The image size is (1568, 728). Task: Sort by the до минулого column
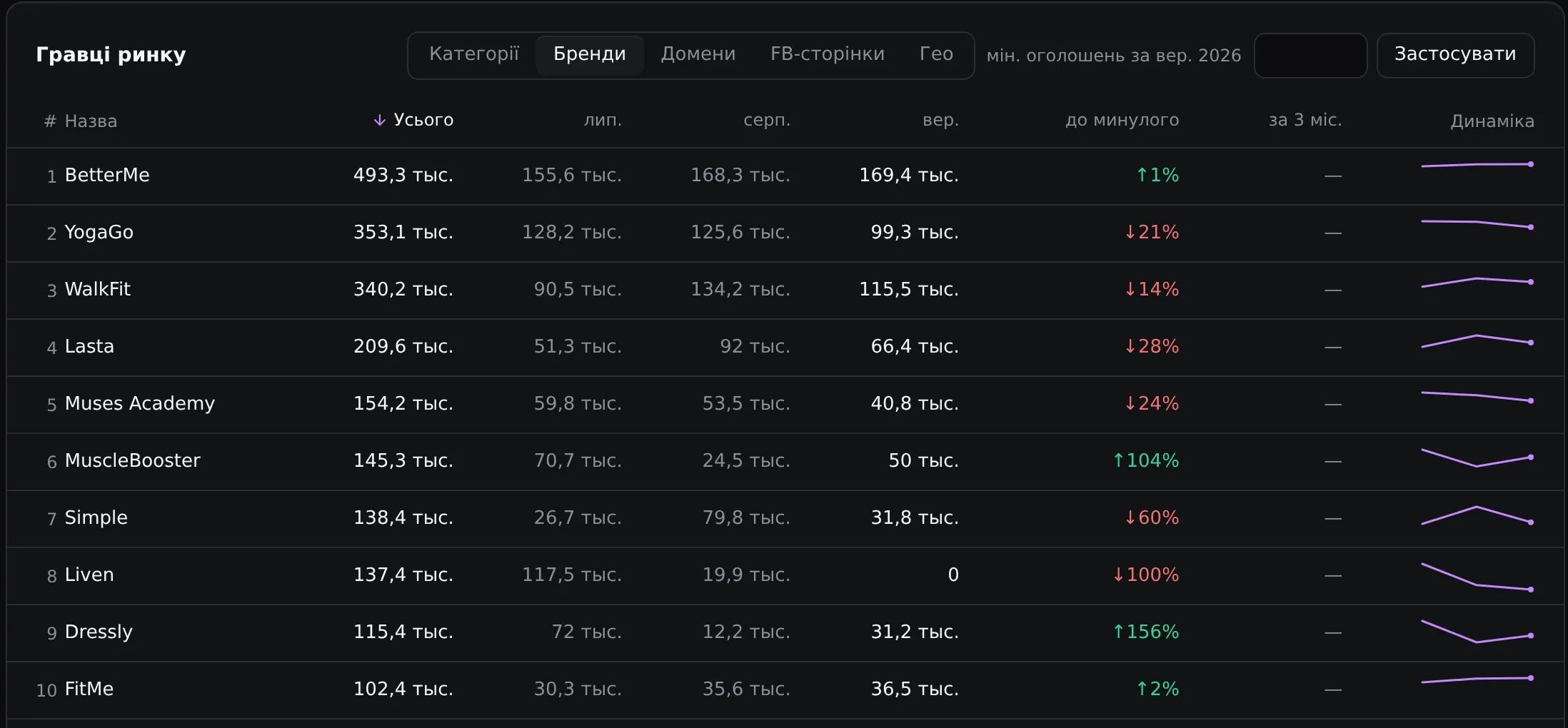(x=1122, y=120)
